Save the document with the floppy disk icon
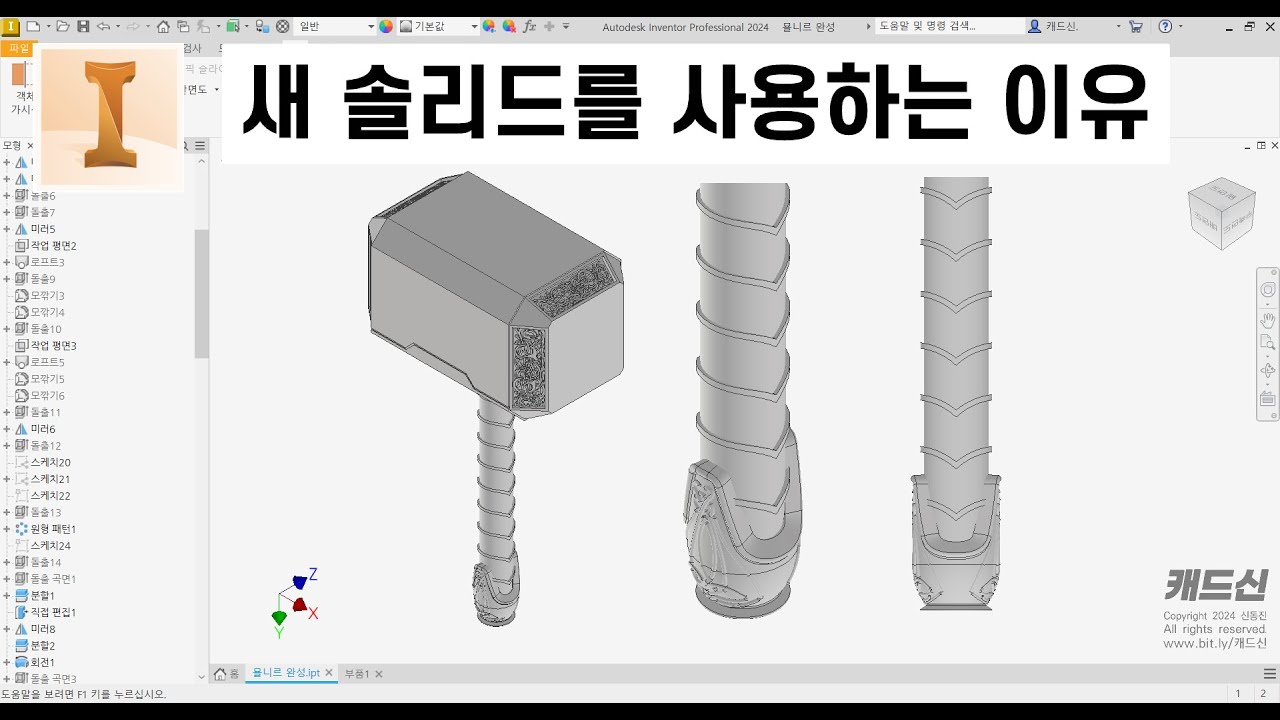The height and width of the screenshot is (720, 1280). [83, 27]
